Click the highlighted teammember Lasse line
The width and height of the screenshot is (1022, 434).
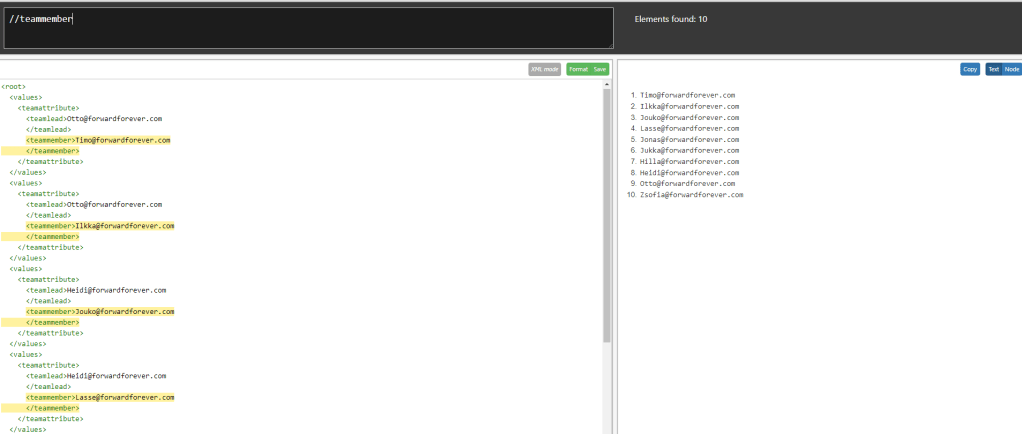tap(100, 398)
